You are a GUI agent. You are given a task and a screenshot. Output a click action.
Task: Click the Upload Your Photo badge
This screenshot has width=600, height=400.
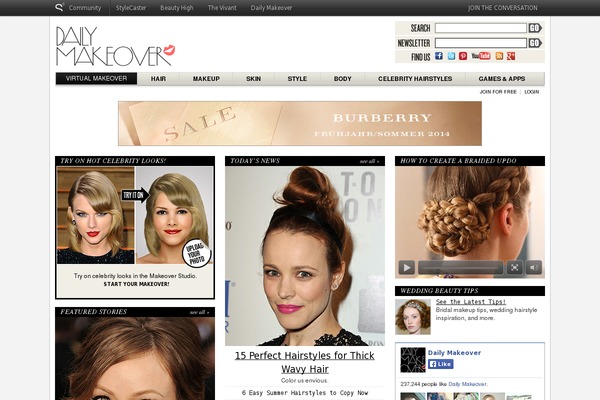point(196,253)
